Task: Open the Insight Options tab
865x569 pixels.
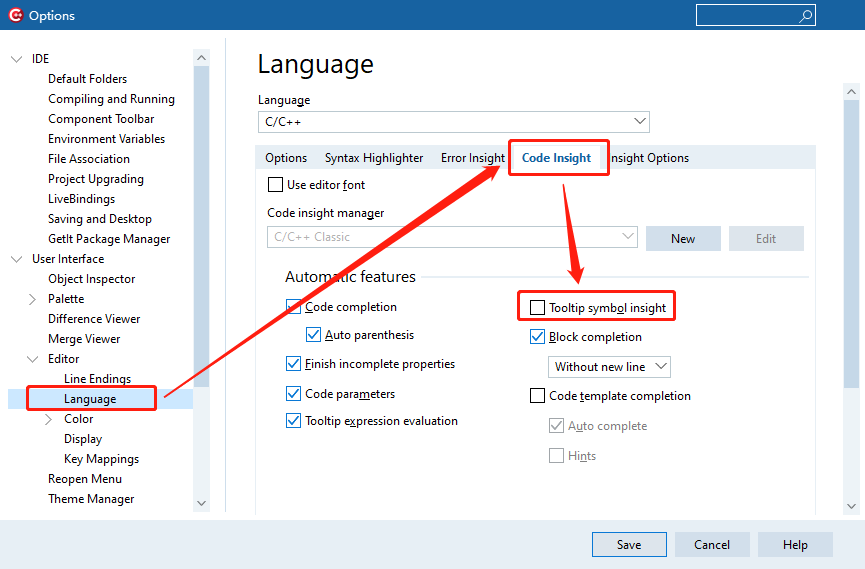Action: [649, 158]
